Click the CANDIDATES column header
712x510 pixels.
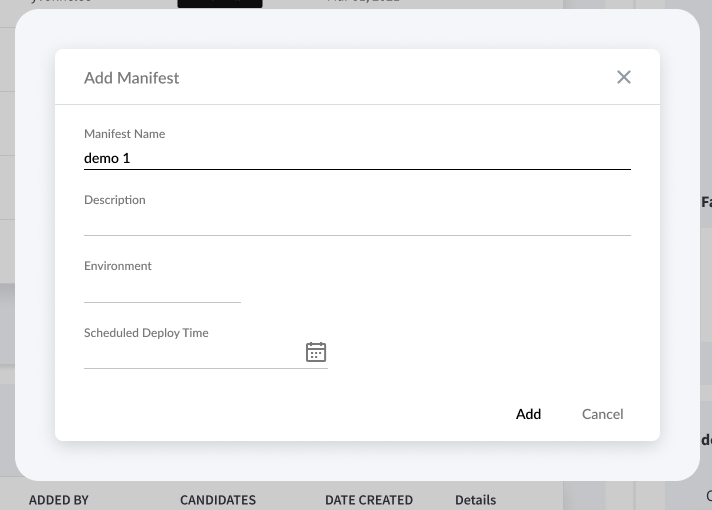point(218,500)
